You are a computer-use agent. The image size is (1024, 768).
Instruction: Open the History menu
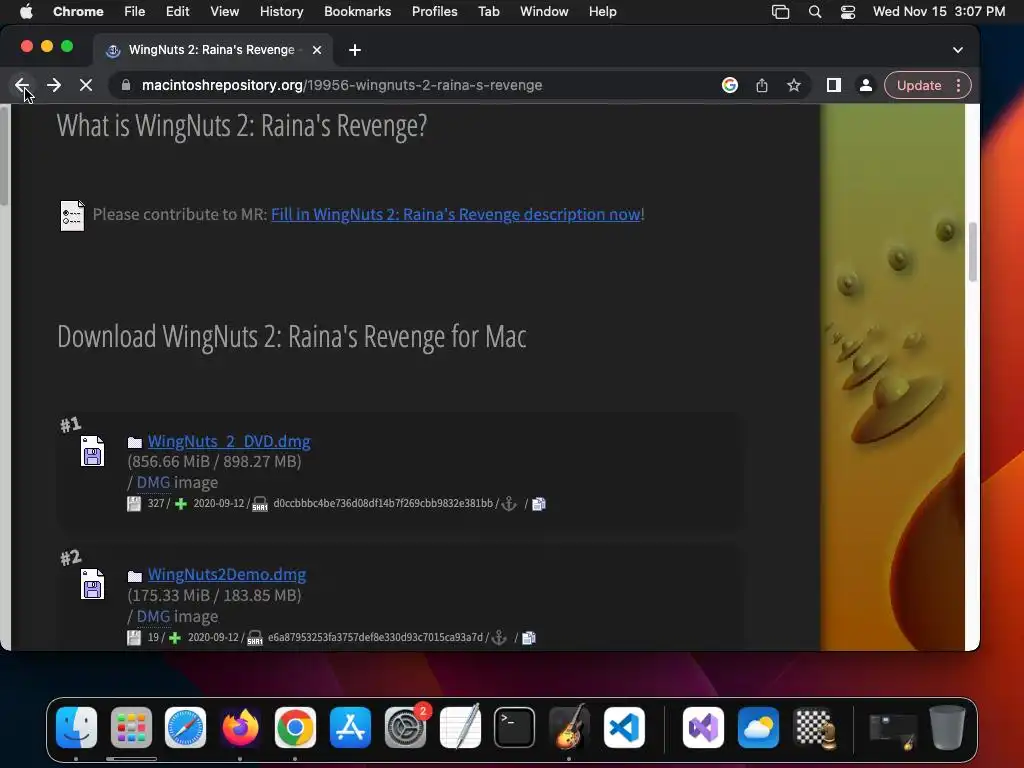tap(281, 11)
